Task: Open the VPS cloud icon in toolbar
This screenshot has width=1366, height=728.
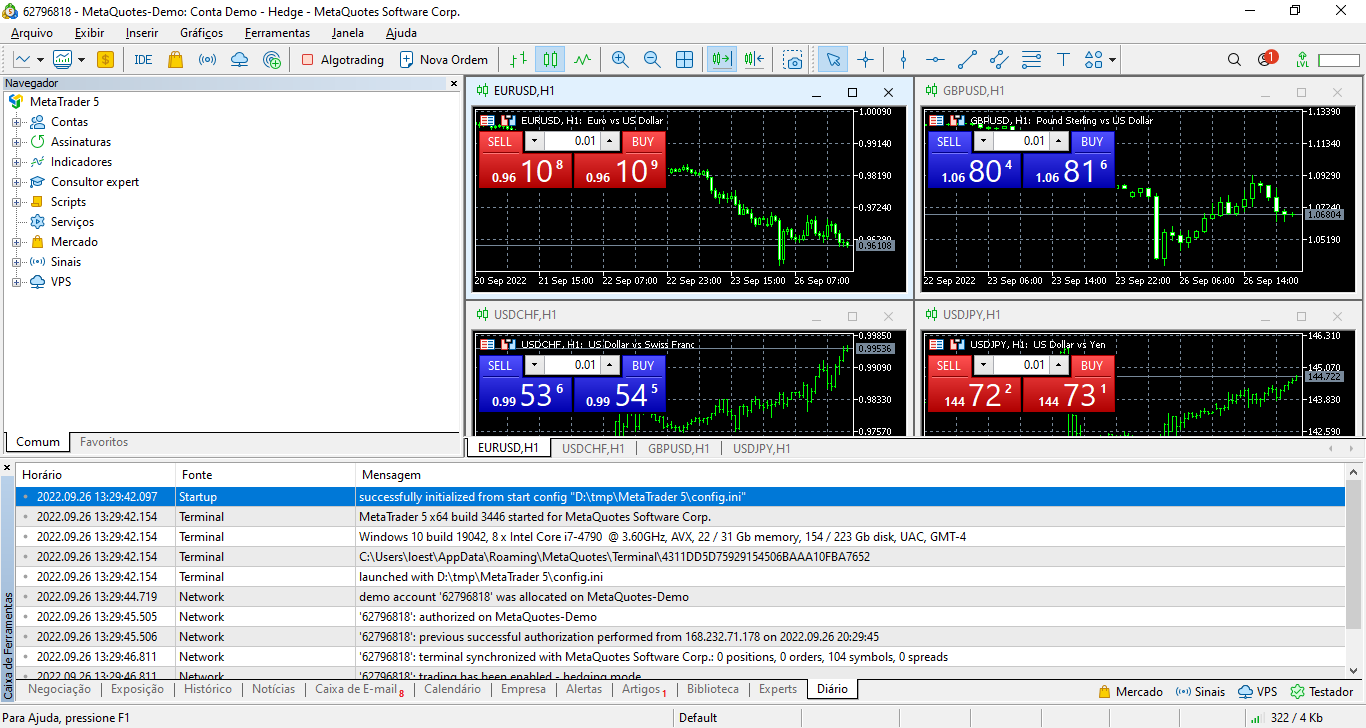Action: pyautogui.click(x=240, y=60)
